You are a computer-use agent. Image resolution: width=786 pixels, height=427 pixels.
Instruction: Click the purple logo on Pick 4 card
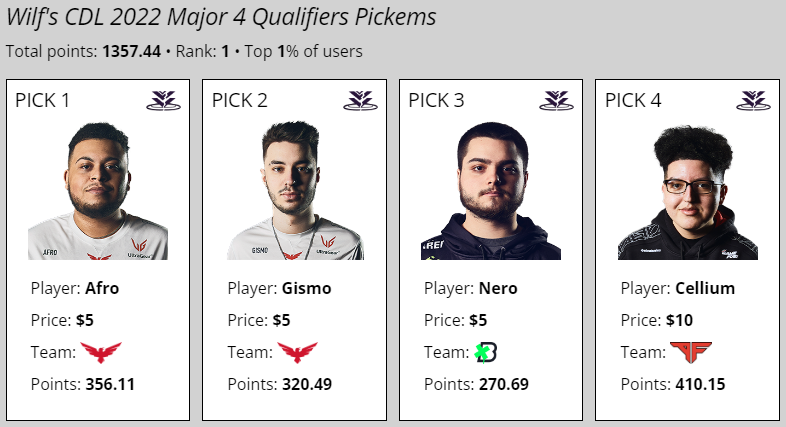[x=753, y=100]
